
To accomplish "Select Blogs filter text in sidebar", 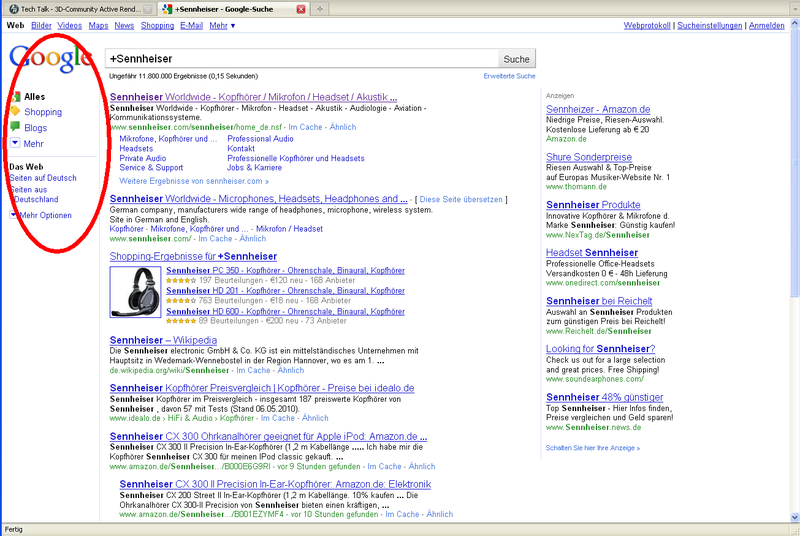I will (x=35, y=127).
